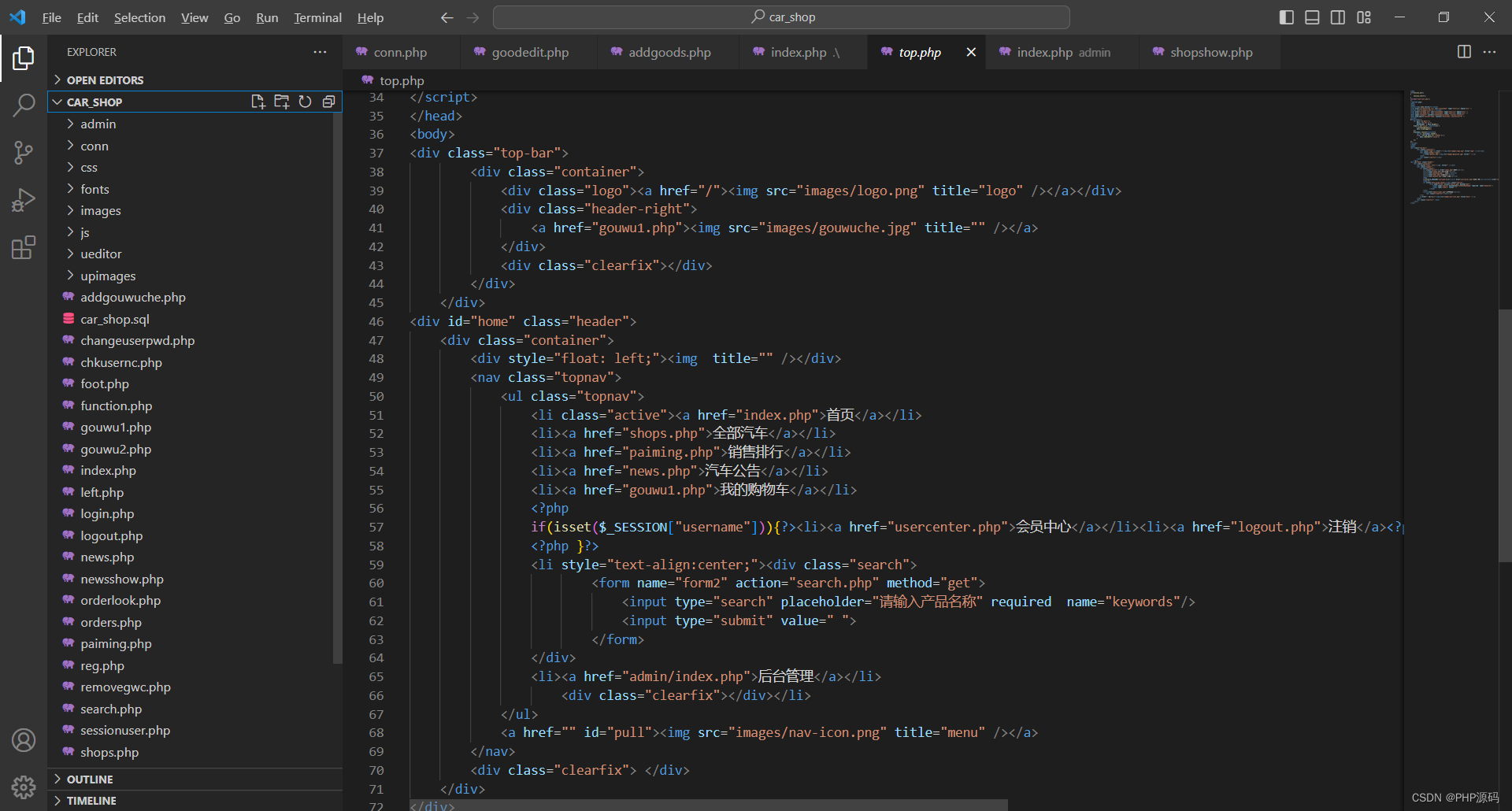The image size is (1512, 811).
Task: Open the Edit menu
Action: (87, 17)
